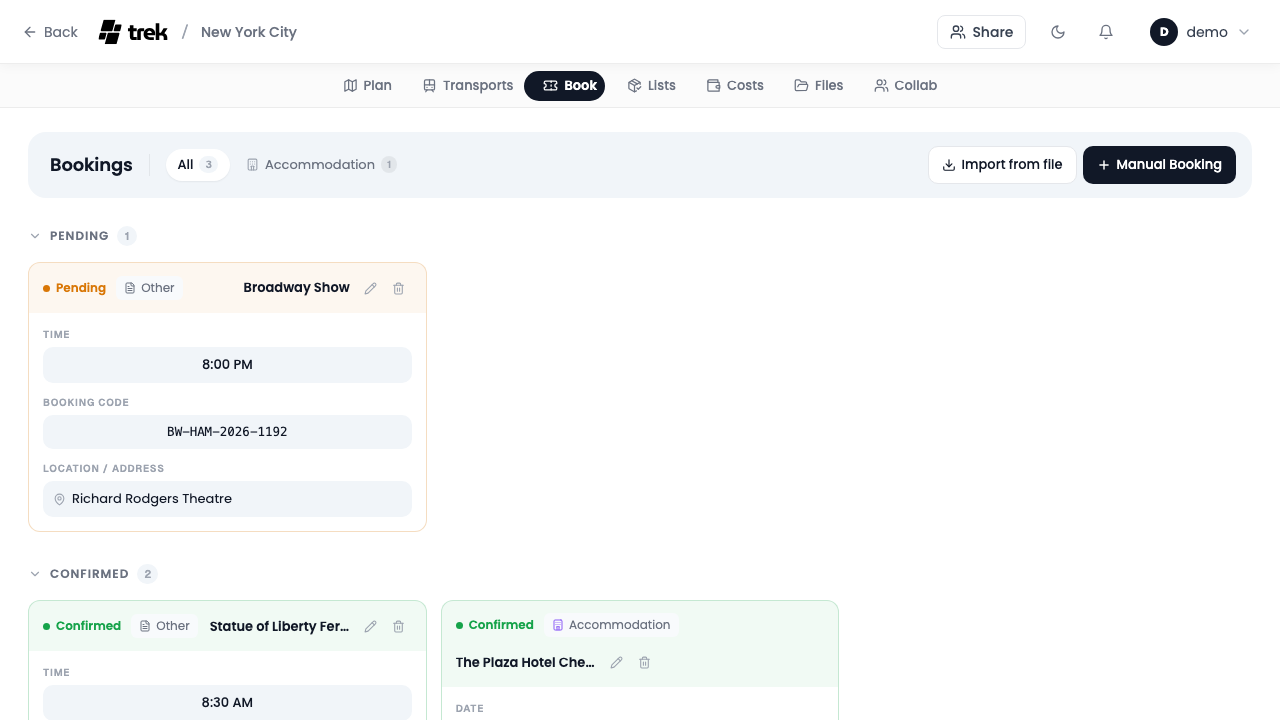
Task: Show All bookings filter
Action: (x=197, y=165)
